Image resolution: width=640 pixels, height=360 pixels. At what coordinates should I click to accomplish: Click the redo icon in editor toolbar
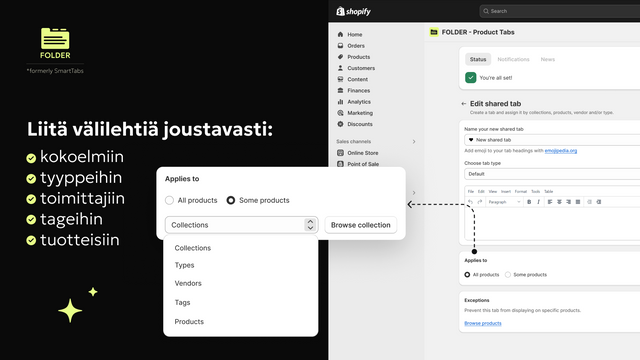(480, 202)
